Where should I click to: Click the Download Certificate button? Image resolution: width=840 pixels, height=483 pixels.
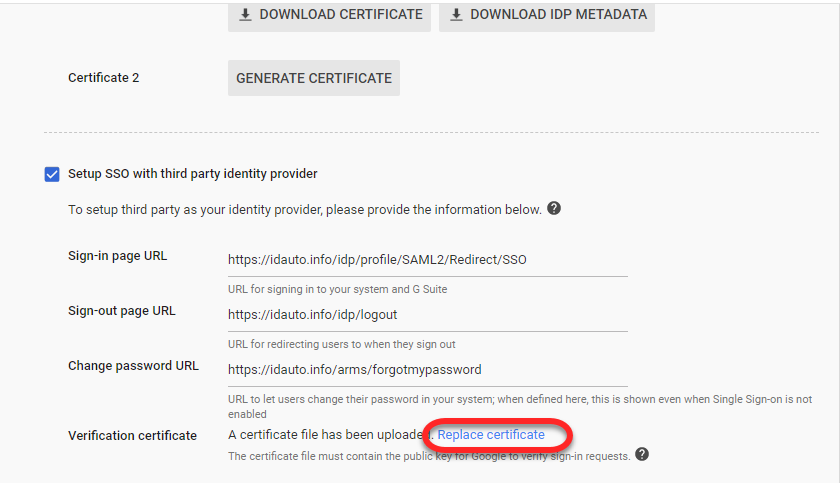pyautogui.click(x=329, y=17)
